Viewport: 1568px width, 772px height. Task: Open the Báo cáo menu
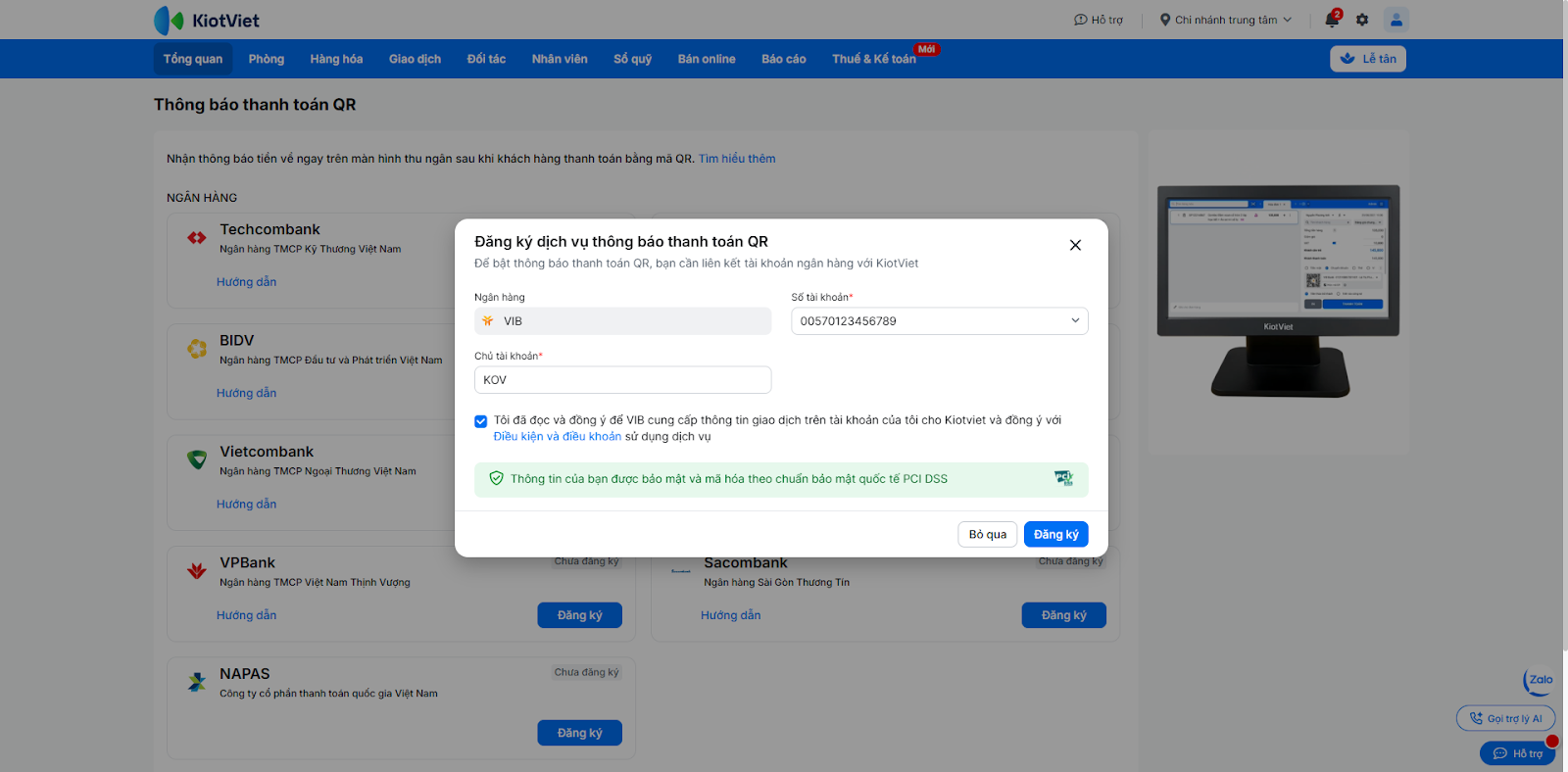(784, 59)
